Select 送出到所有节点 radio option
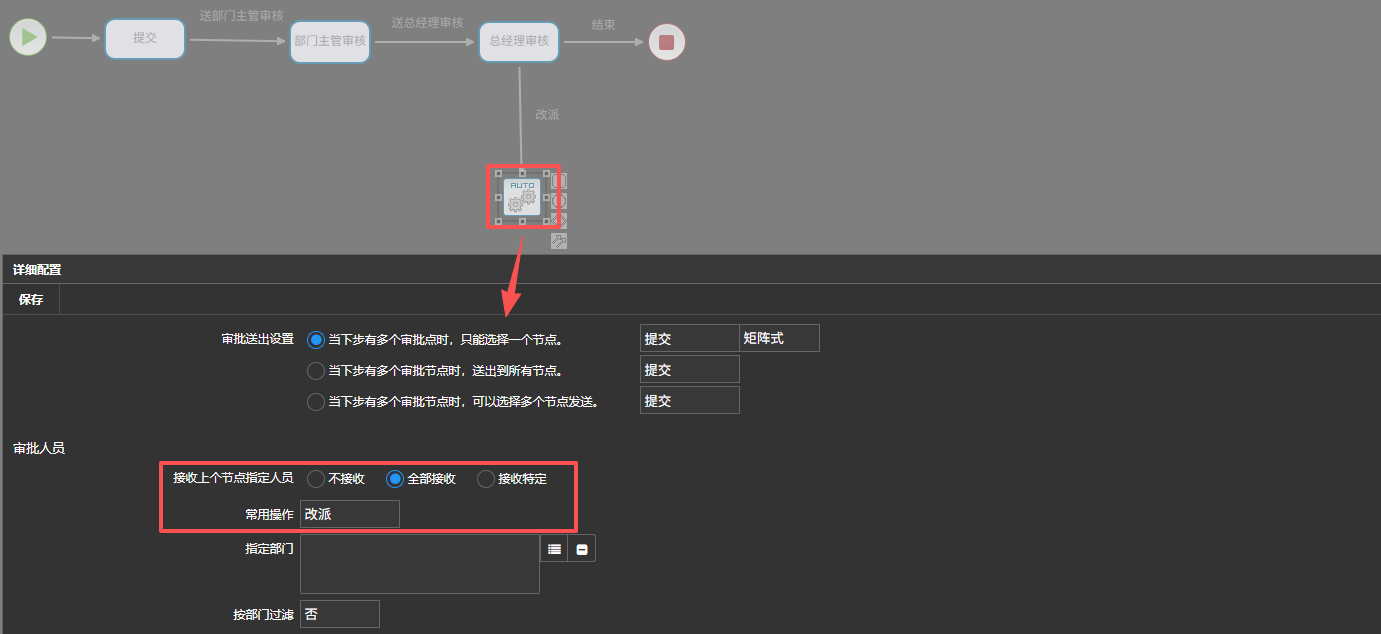This screenshot has width=1381, height=634. [316, 371]
